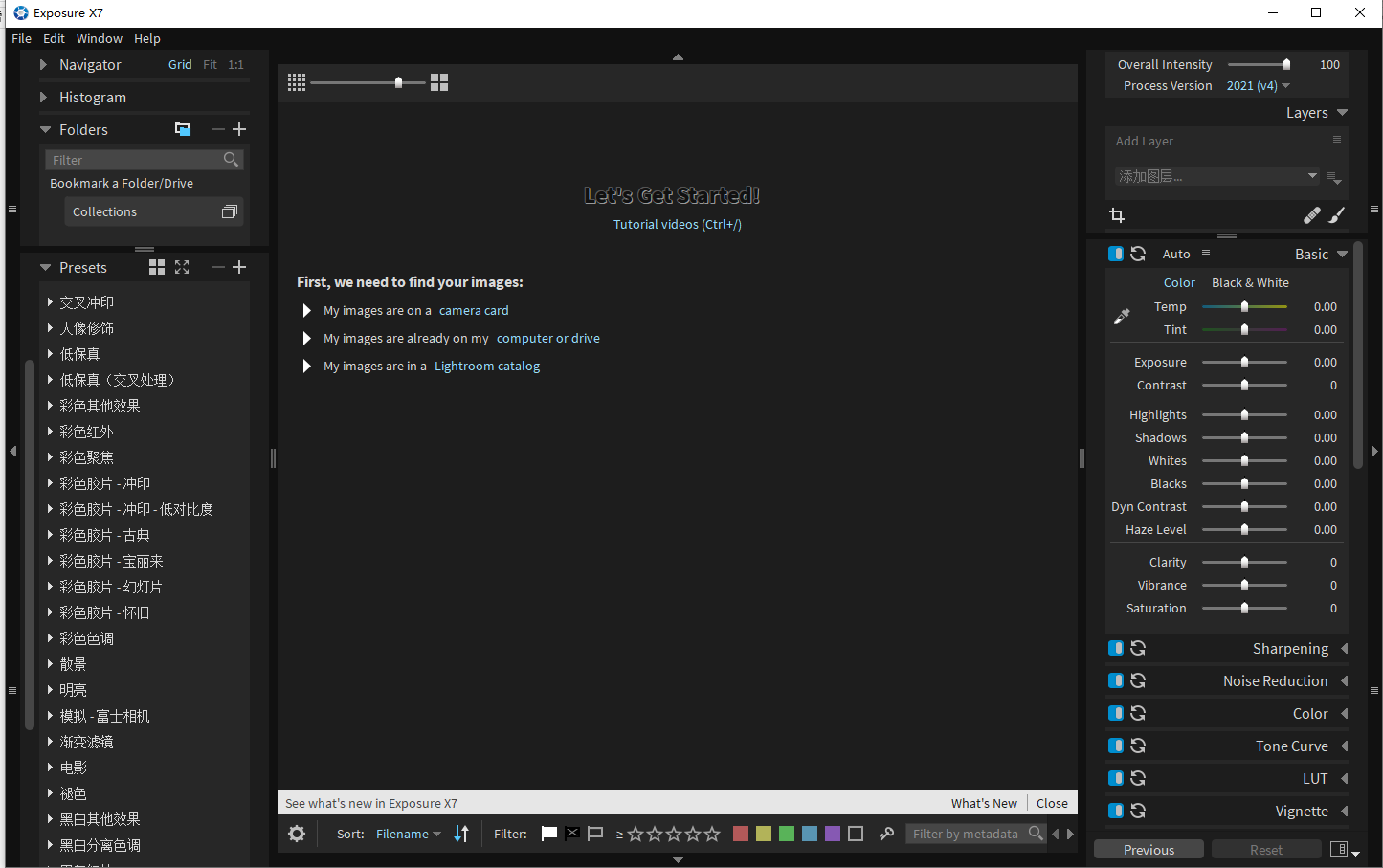Viewport: 1383px width, 868px height.
Task: Disable the Vignette panel toggle
Action: click(x=1115, y=812)
